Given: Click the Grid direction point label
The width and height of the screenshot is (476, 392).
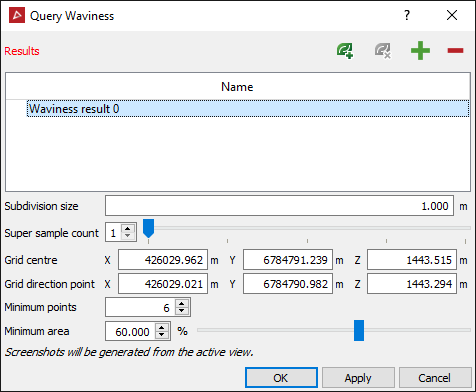Looking at the screenshot, I should 50,284.
